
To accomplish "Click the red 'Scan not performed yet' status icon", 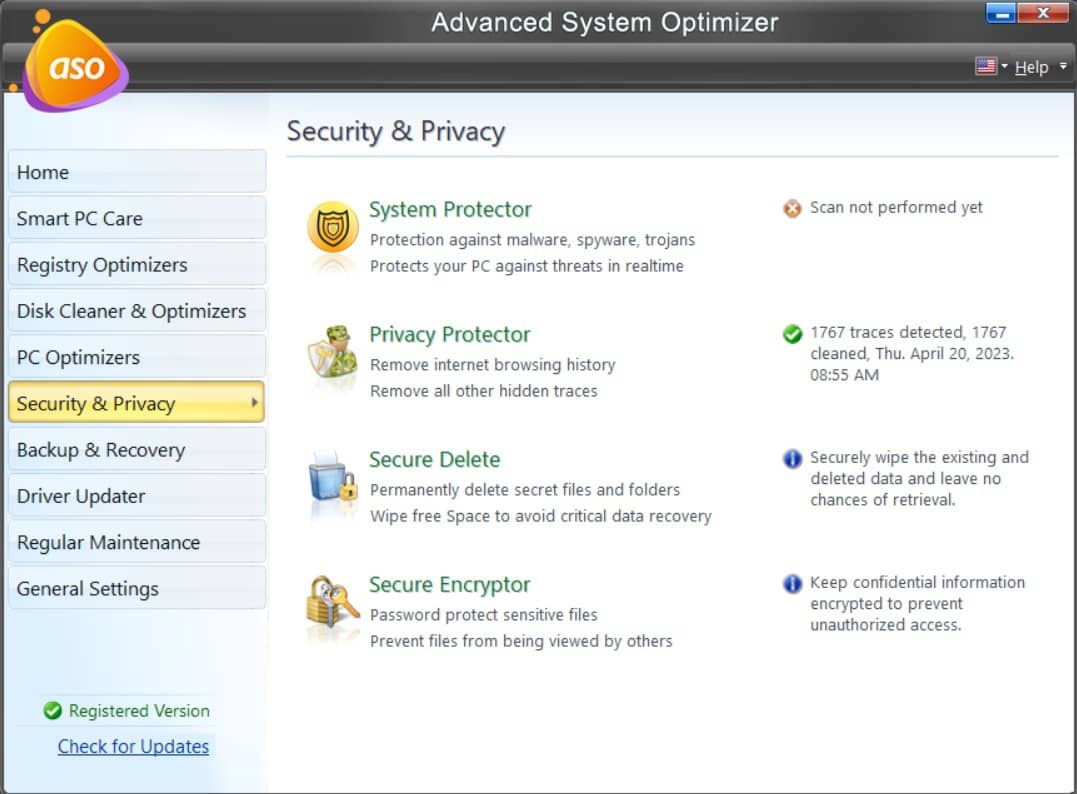I will [x=791, y=208].
